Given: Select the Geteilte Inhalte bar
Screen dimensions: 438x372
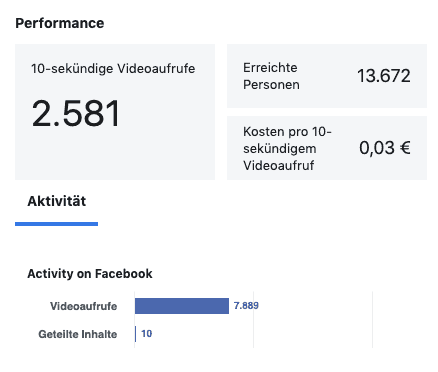Looking at the screenshot, I should point(135,334).
